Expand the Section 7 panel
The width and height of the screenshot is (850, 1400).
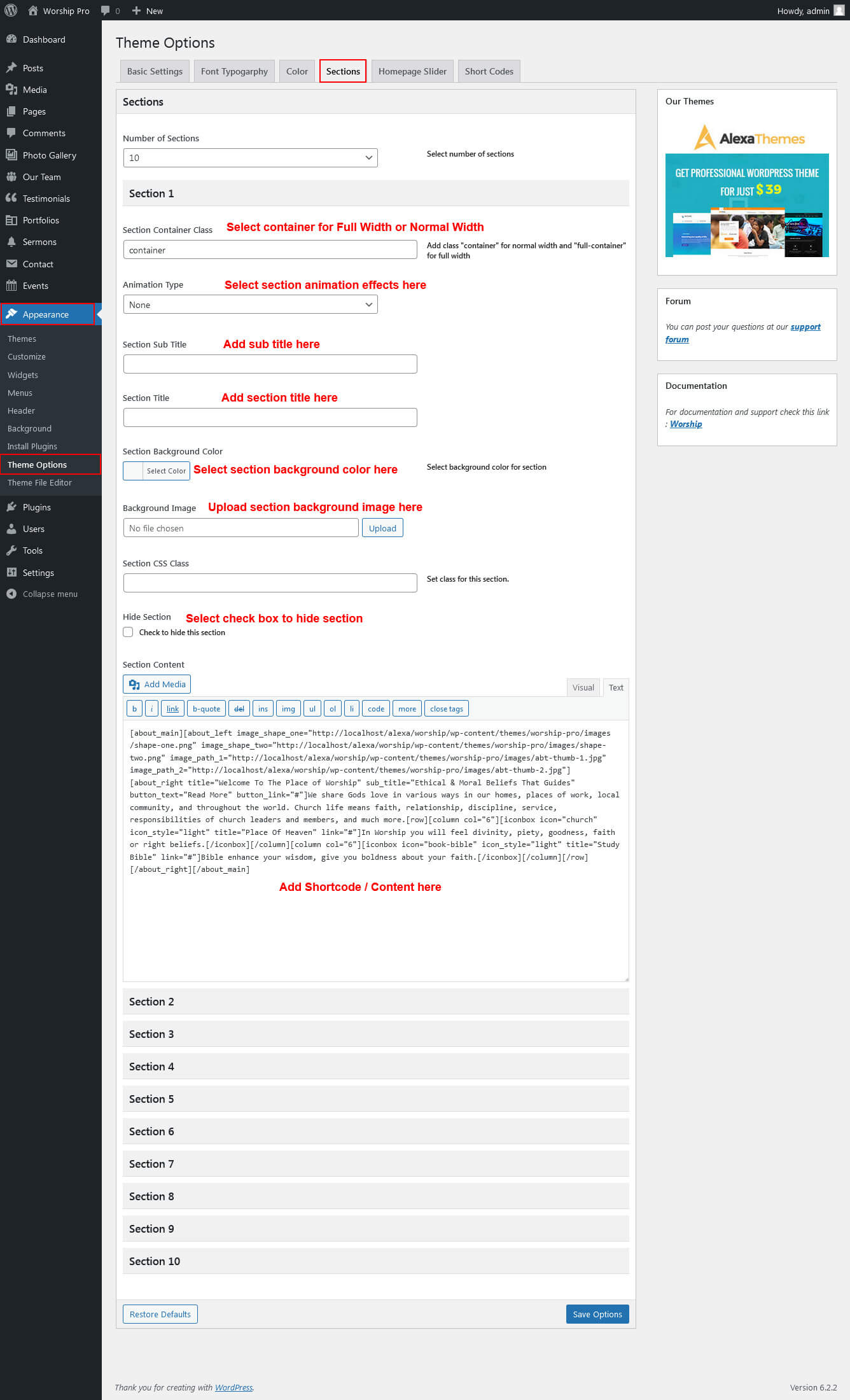[x=375, y=1164]
